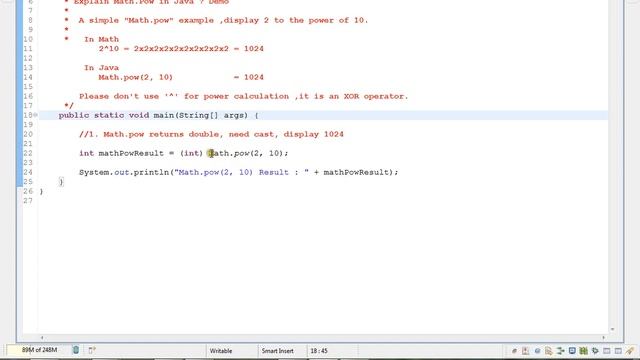Click the blue square status tray icon
This screenshot has width=640, height=360.
pyautogui.click(x=572, y=351)
